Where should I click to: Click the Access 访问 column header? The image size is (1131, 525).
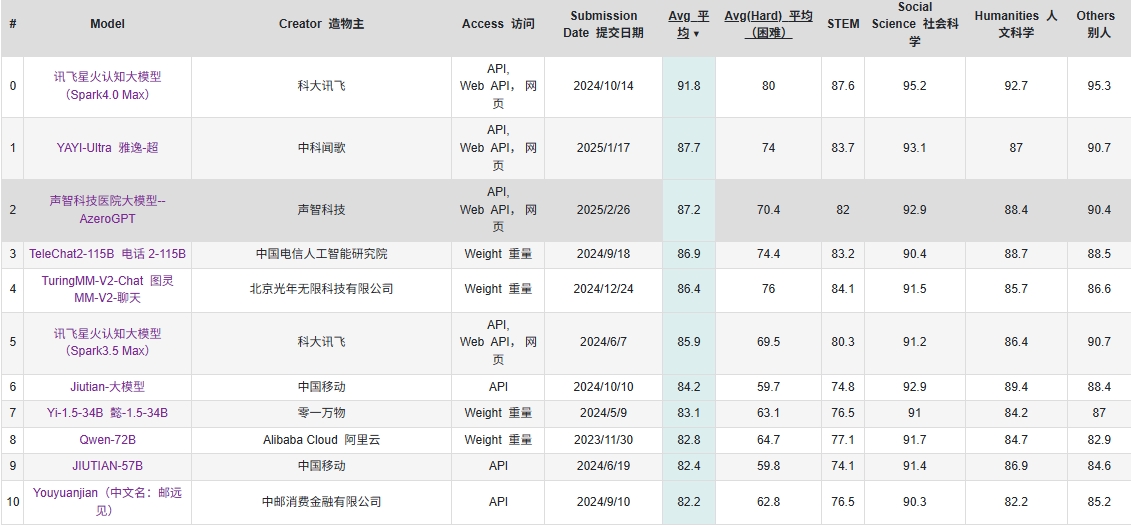coord(498,24)
